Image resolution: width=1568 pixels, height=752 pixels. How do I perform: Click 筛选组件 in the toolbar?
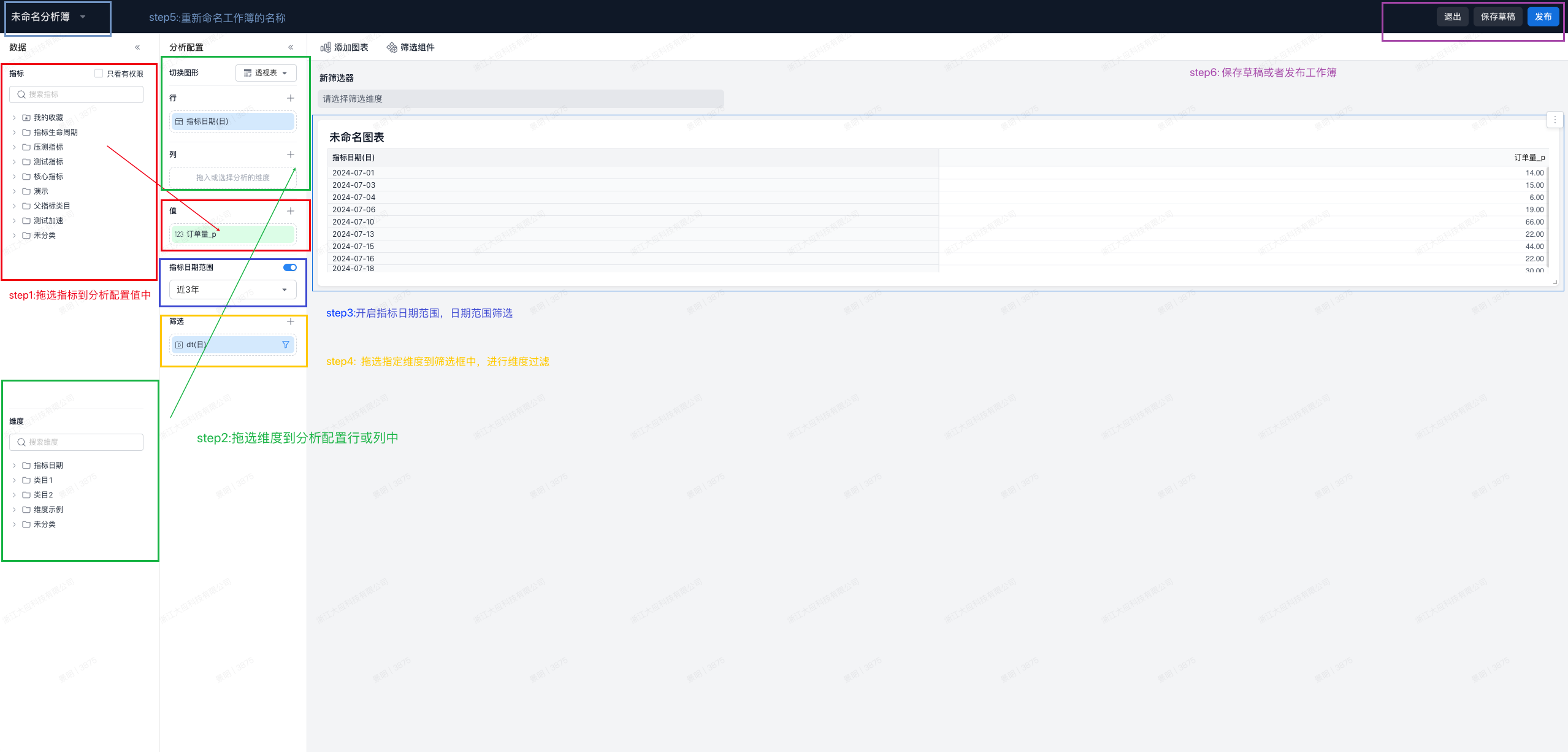tap(410, 47)
